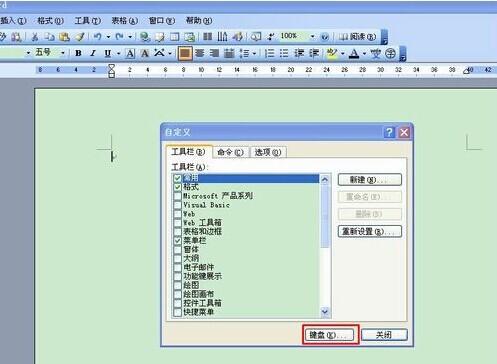Open the 窗口(W) menu
Viewport: 497px width, 364px height.
pyautogui.click(x=161, y=21)
